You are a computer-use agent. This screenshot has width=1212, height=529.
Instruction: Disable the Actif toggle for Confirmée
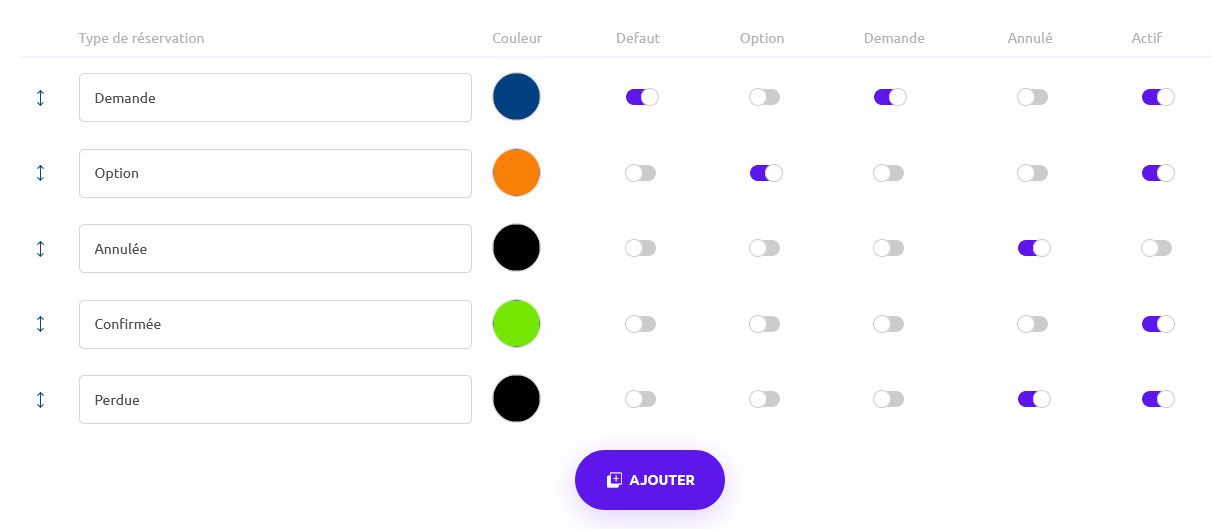pyautogui.click(x=1157, y=324)
